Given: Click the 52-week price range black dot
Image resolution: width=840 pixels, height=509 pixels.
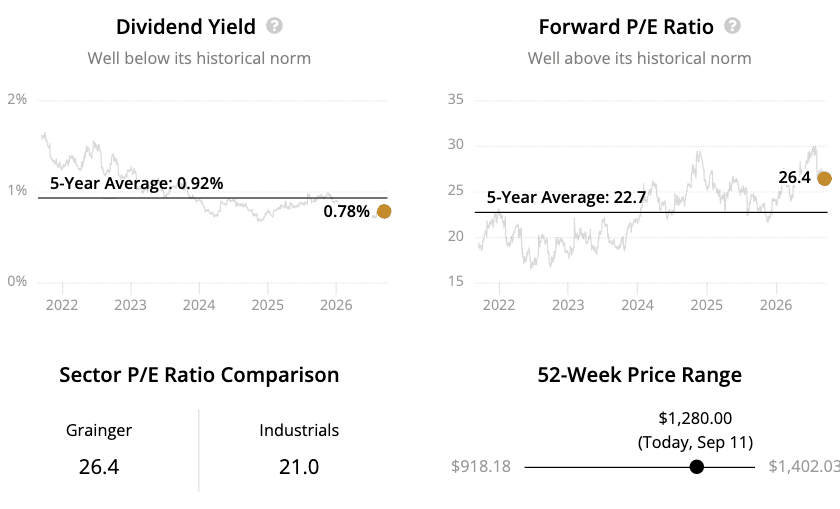Looking at the screenshot, I should tap(696, 467).
